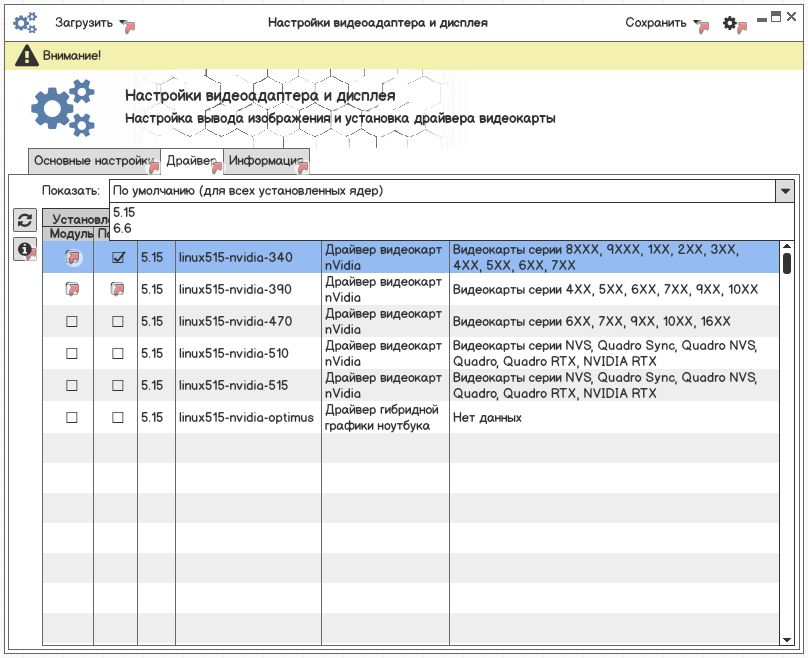This screenshot has height=658, width=808.
Task: Select the linux515-nvidia-515 driver row
Action: 235,386
